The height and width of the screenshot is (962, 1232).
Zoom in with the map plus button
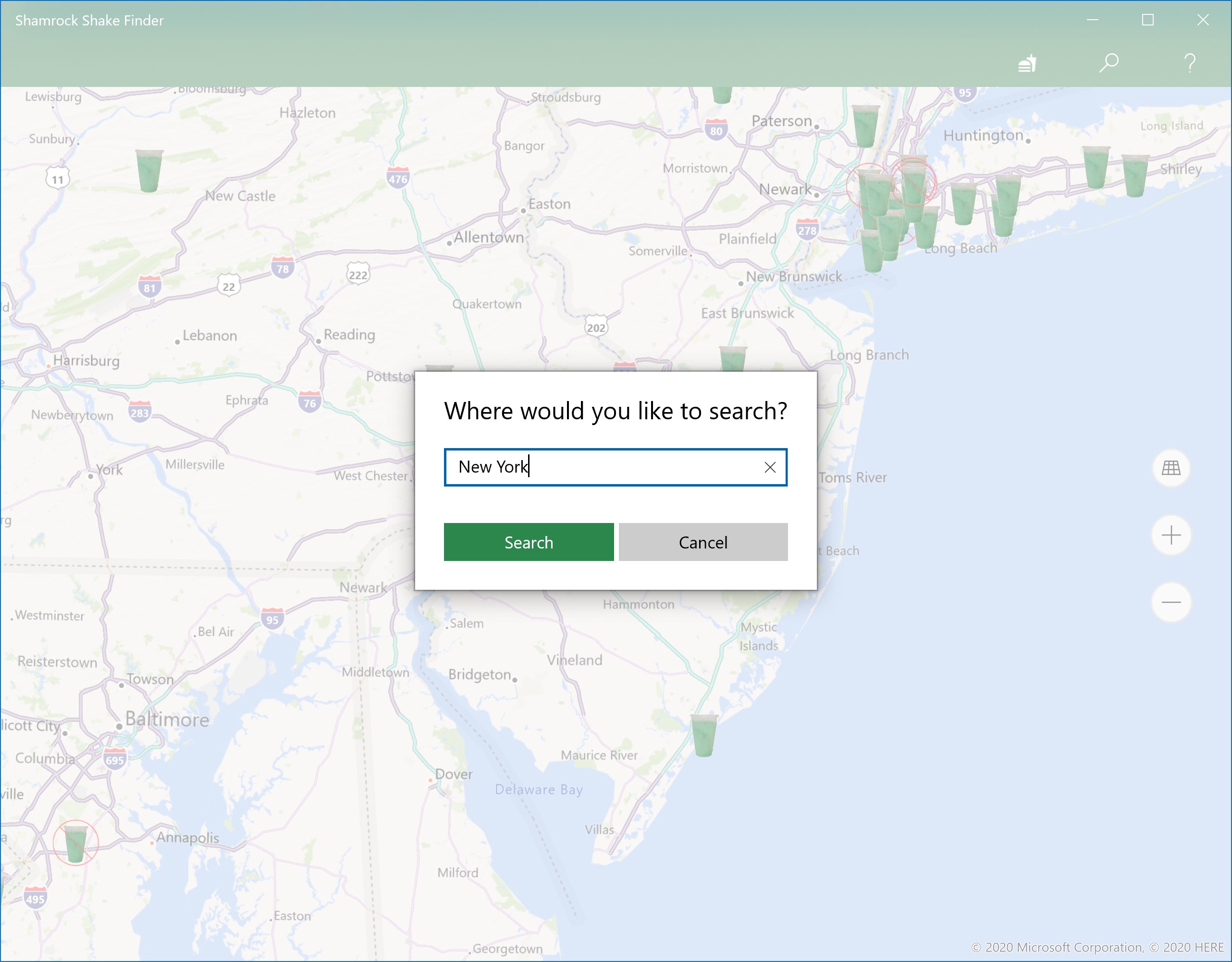pos(1170,535)
